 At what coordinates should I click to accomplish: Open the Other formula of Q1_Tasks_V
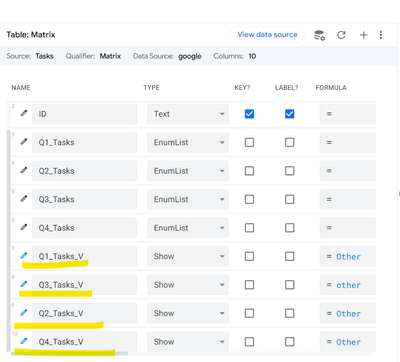click(348, 257)
